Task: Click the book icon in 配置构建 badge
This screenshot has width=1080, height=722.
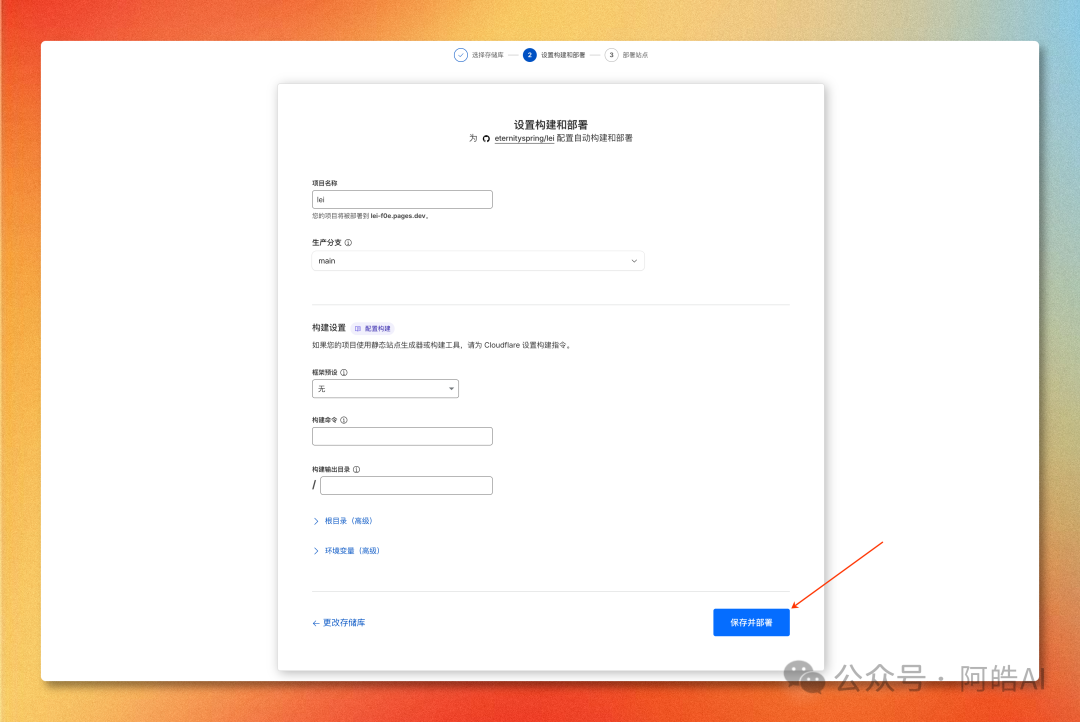Action: 357,329
